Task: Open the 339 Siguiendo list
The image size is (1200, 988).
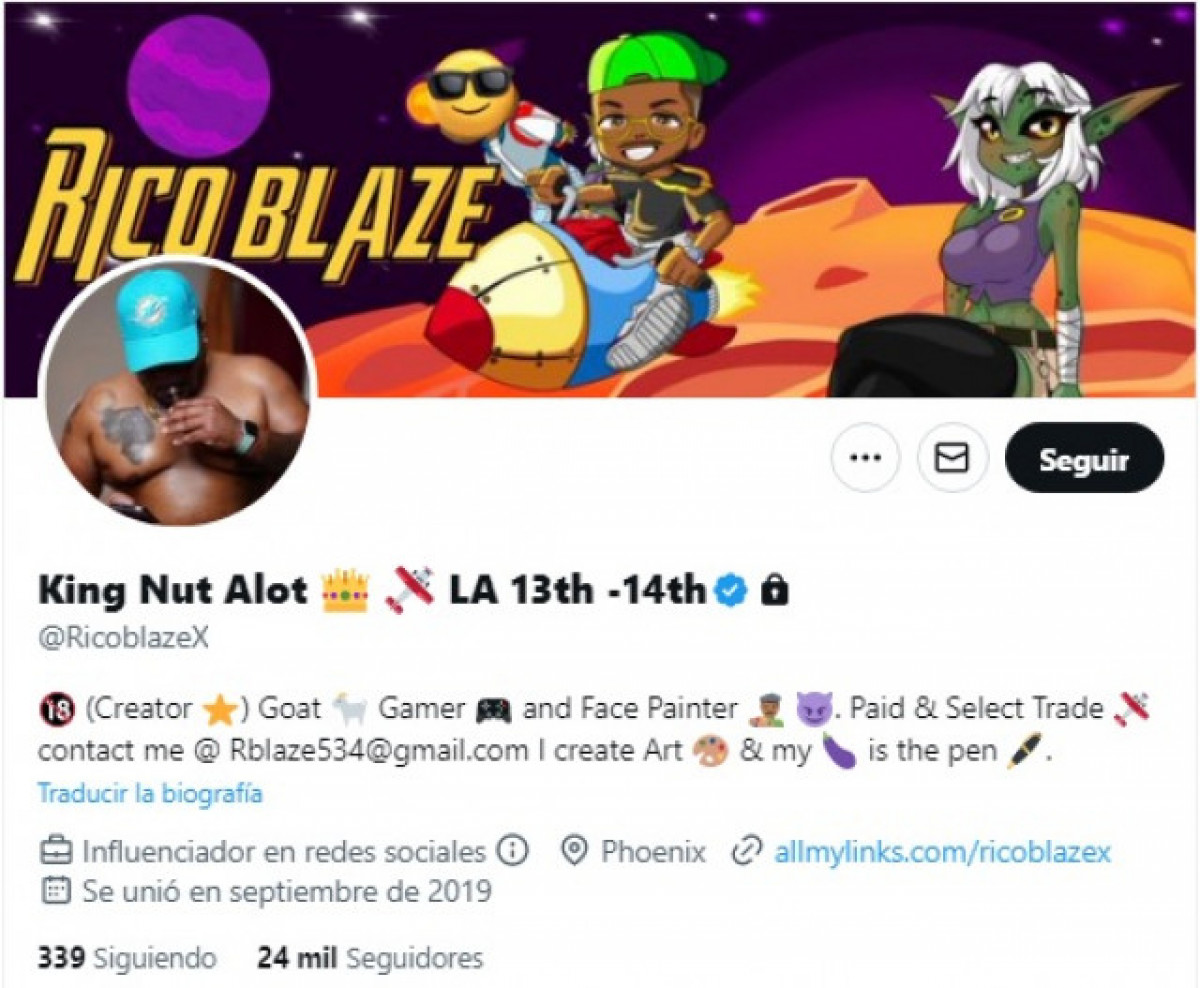Action: (x=127, y=958)
